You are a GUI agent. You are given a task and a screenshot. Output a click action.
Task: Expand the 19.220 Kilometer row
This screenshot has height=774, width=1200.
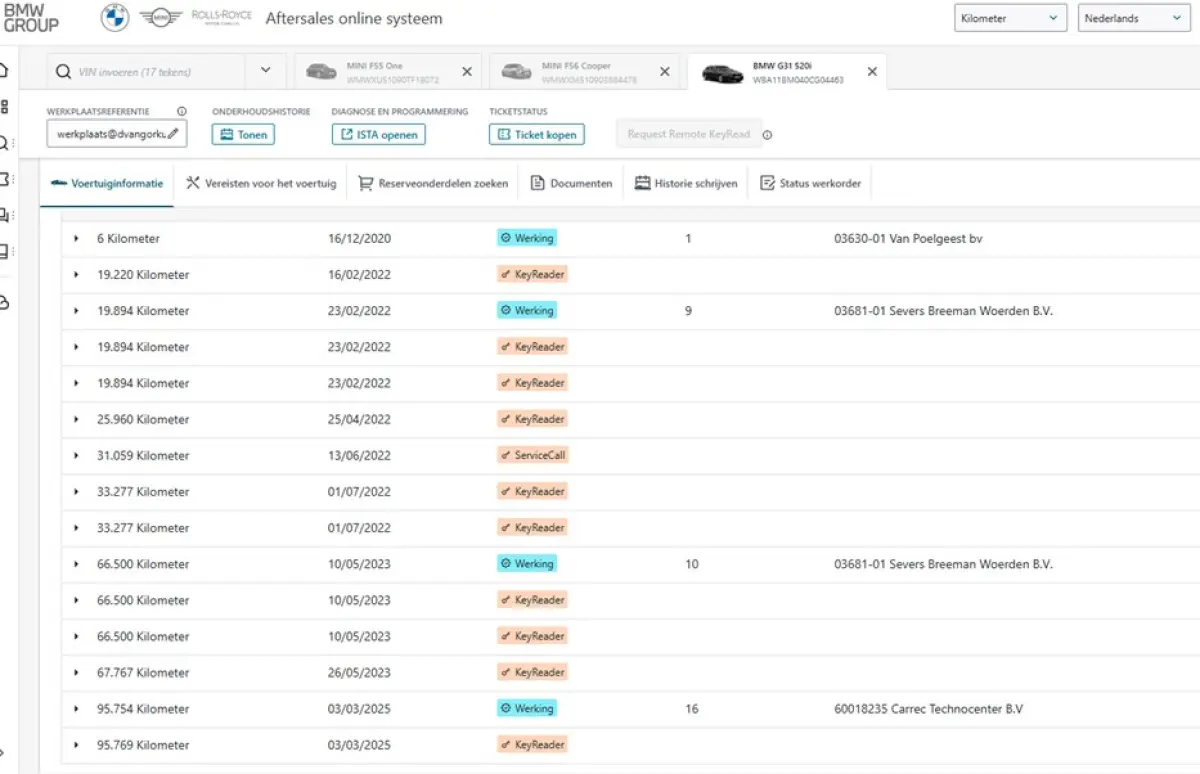click(x=76, y=275)
